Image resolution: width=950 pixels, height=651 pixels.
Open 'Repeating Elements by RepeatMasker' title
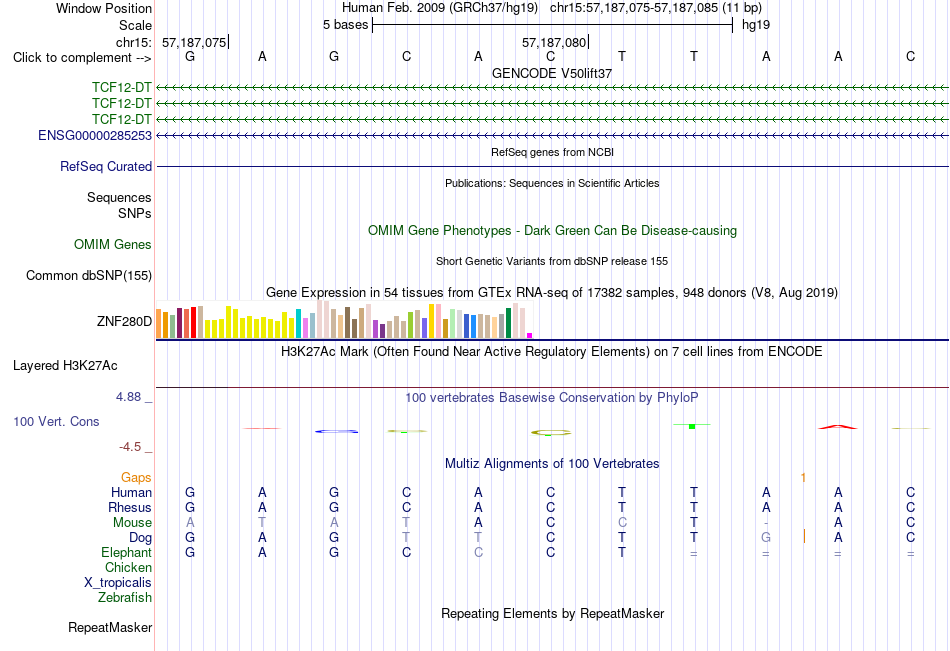pos(552,613)
